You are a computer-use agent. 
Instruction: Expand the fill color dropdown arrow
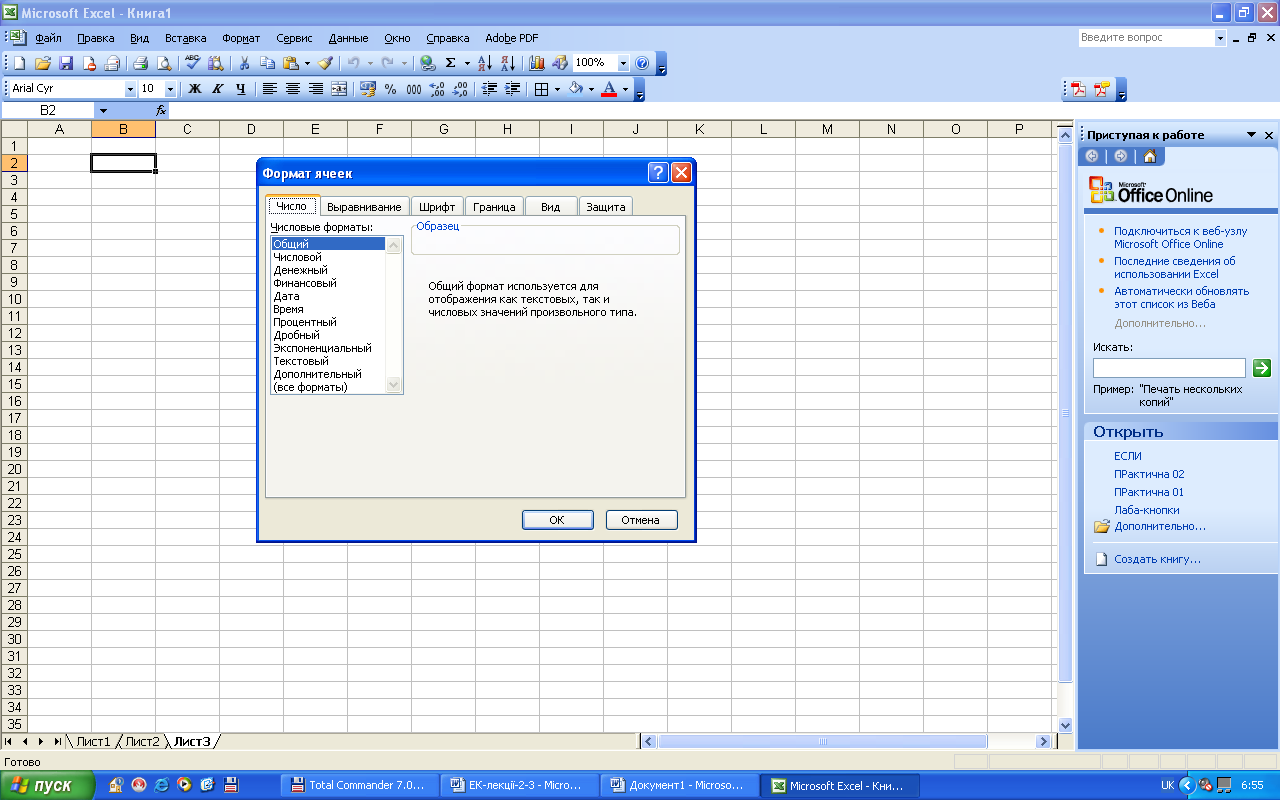591,89
